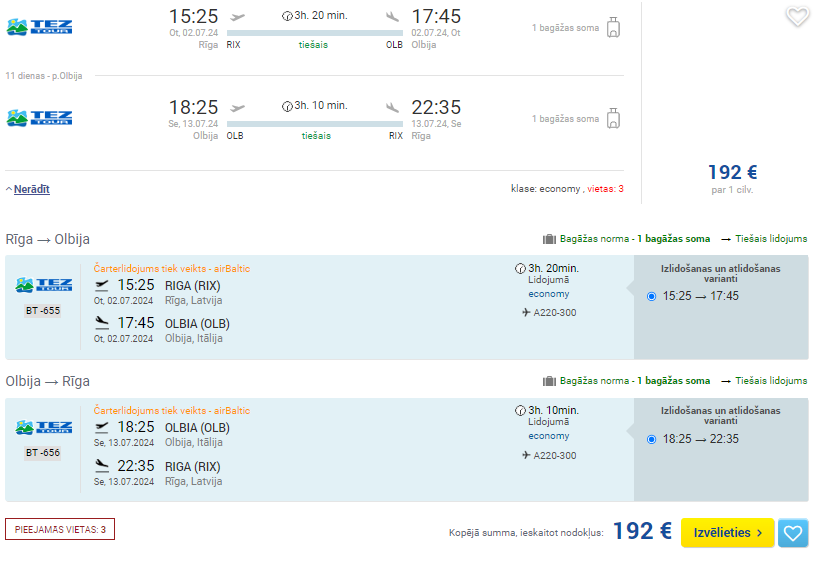
Task: Click TEZ Tour logo above the BT-656 label
Action: tap(43, 427)
